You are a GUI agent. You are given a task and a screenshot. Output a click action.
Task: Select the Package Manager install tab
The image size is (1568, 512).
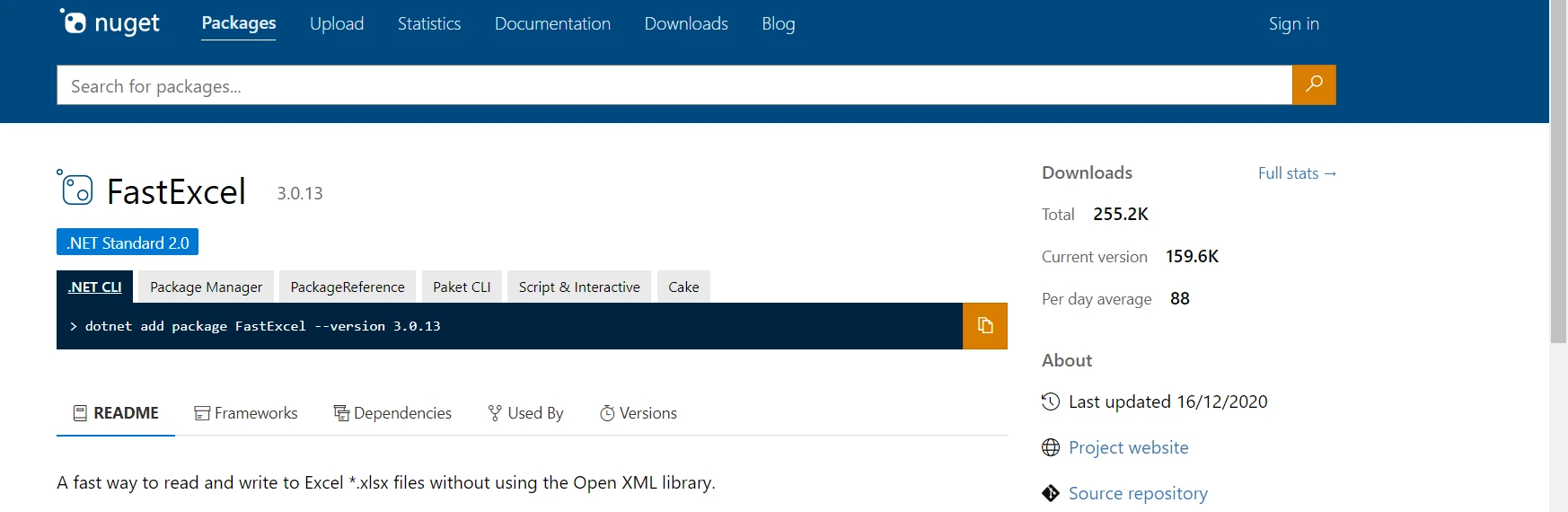pos(206,287)
